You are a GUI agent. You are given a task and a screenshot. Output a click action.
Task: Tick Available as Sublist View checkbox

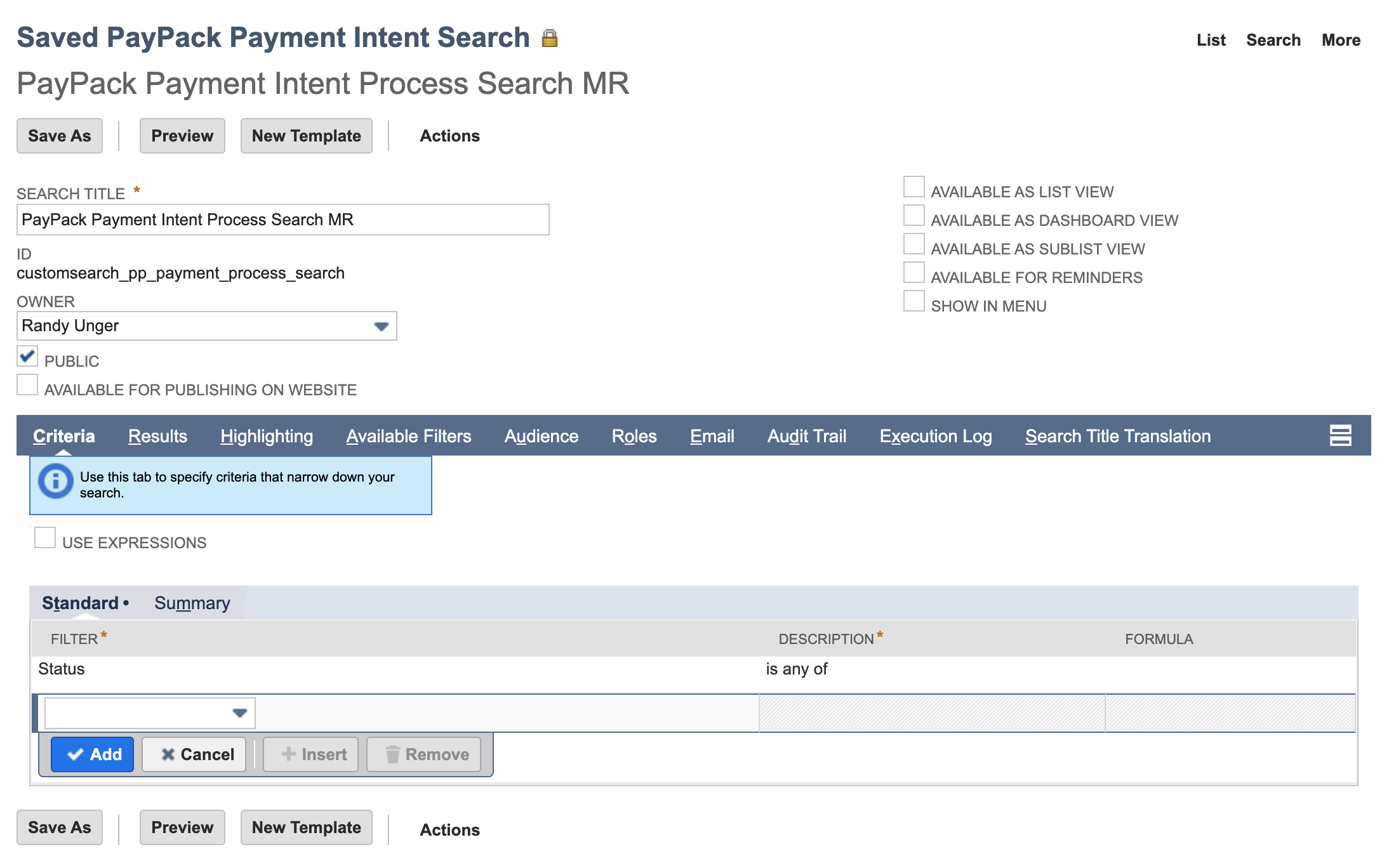click(914, 244)
